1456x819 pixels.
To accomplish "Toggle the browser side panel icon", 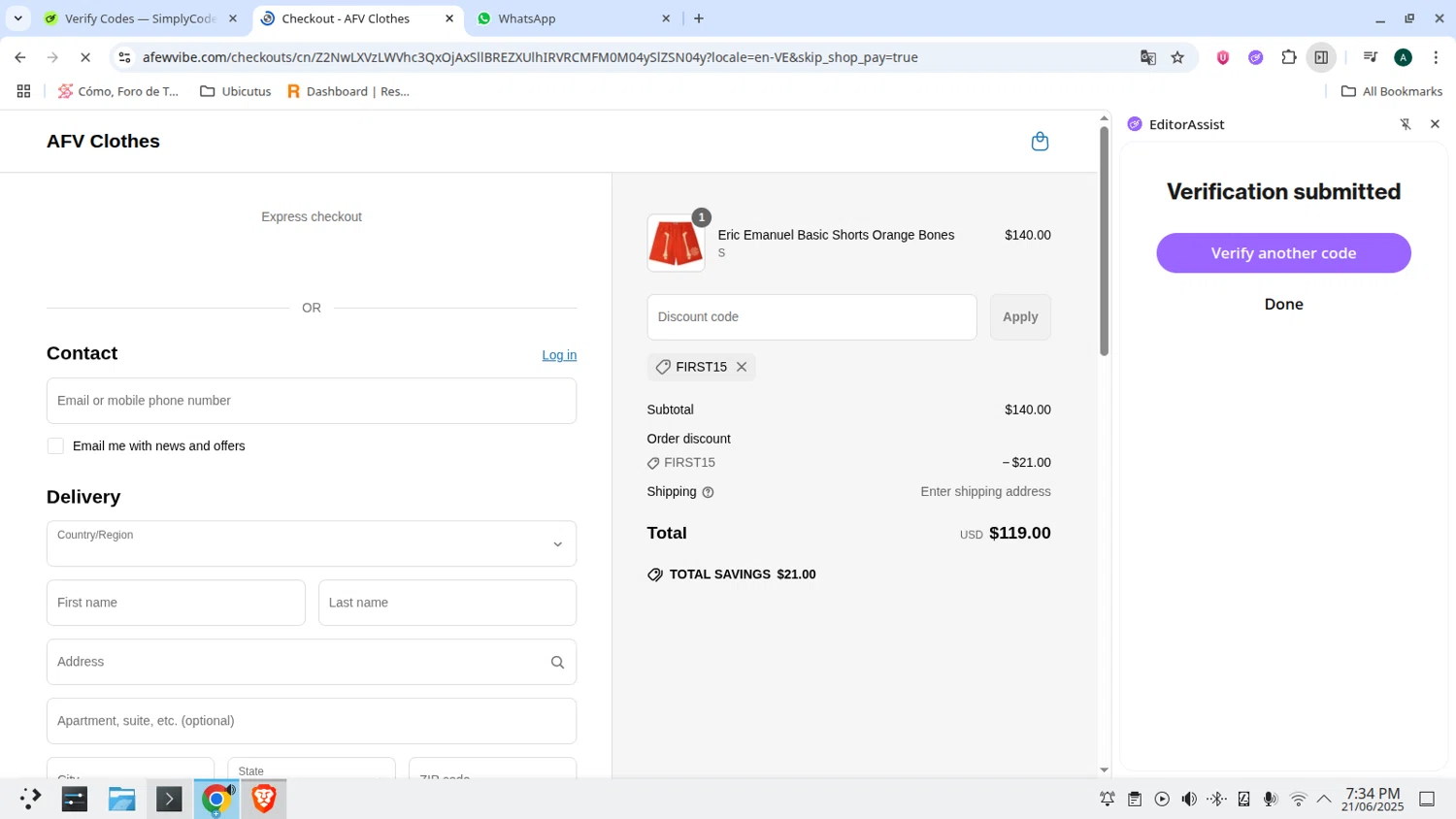I will (1321, 57).
